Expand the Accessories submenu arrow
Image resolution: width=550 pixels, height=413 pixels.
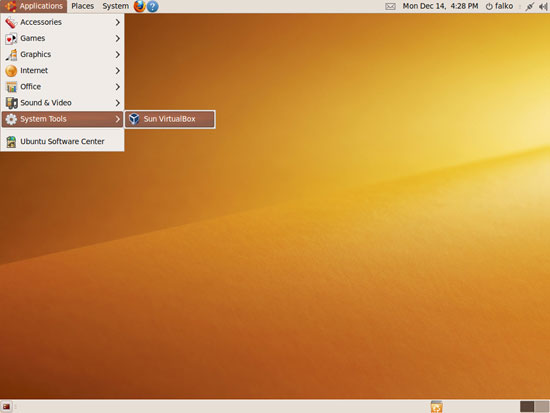click(118, 22)
